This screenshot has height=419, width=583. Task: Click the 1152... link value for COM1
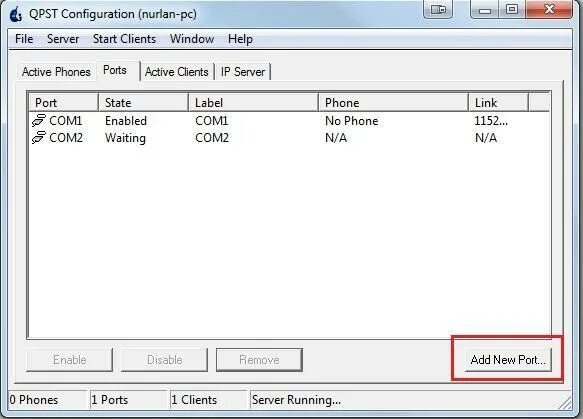pyautogui.click(x=491, y=120)
